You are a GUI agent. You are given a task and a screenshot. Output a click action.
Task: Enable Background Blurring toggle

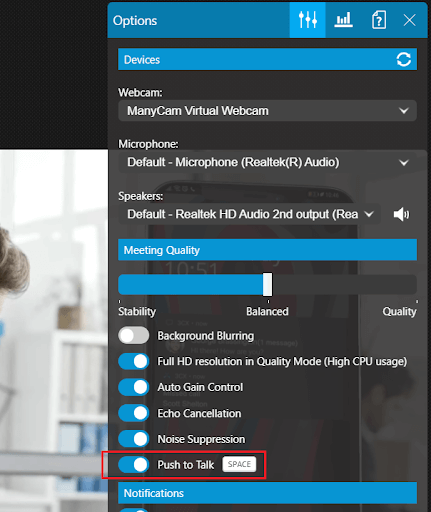pyautogui.click(x=134, y=335)
